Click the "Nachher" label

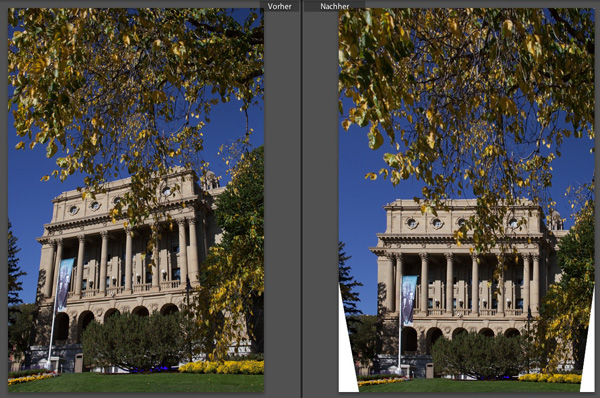pos(334,6)
